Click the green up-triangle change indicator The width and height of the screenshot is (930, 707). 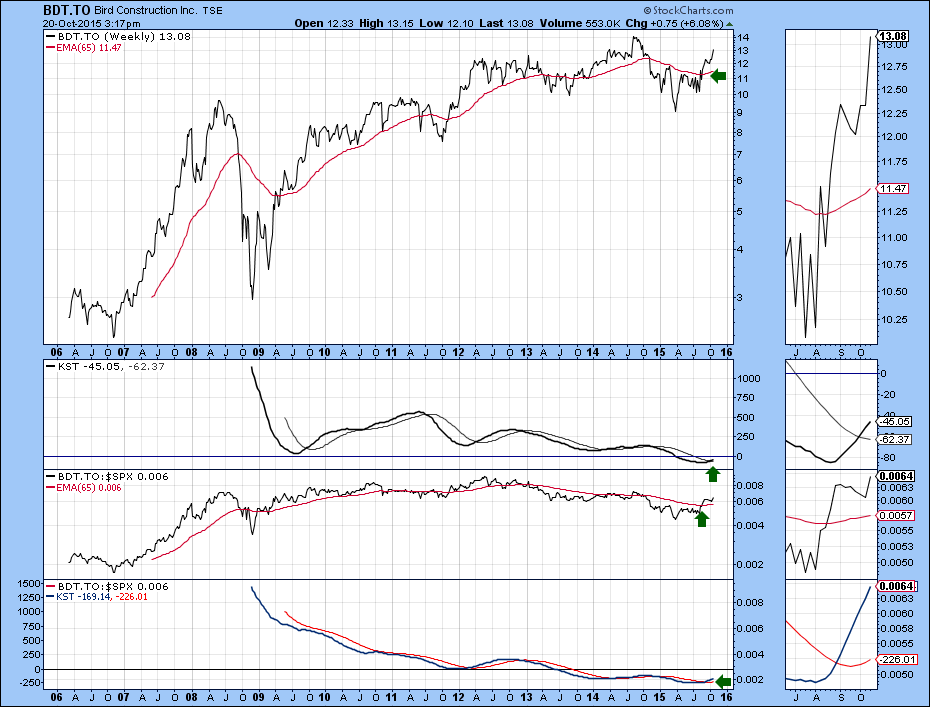pyautogui.click(x=729, y=24)
